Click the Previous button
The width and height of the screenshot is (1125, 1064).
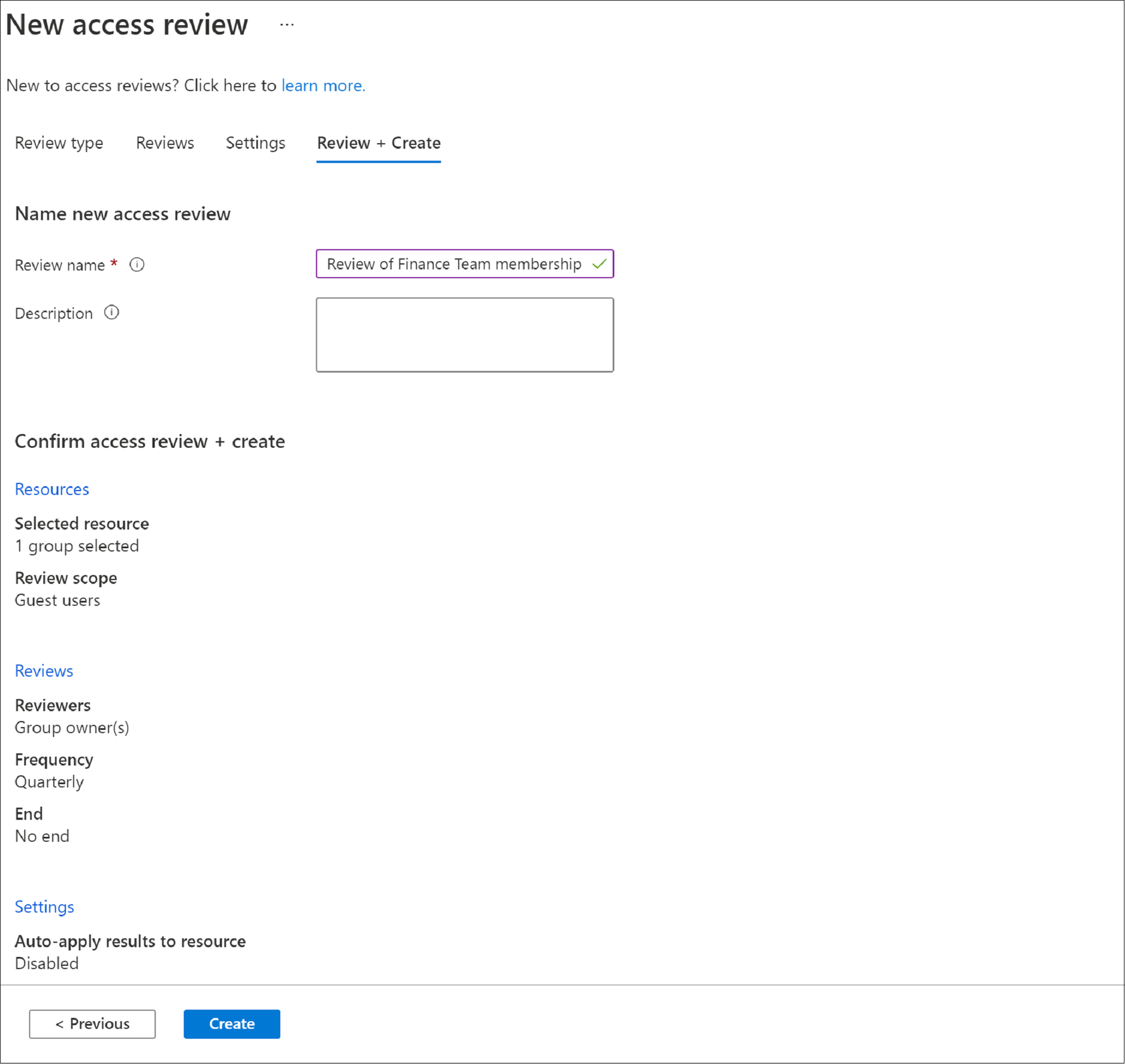point(92,1023)
